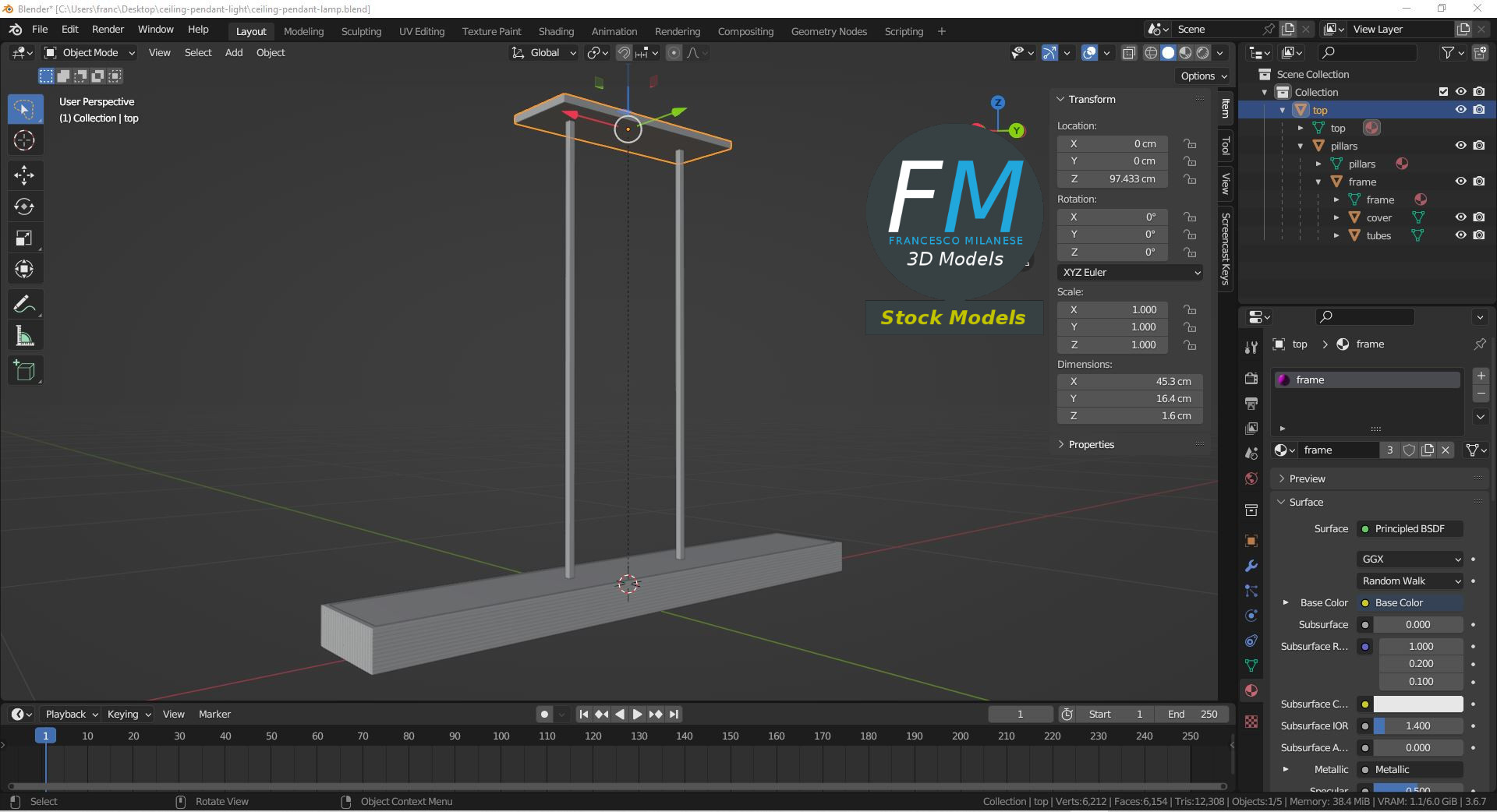
Task: Lock the X location value
Action: pos(1190,144)
